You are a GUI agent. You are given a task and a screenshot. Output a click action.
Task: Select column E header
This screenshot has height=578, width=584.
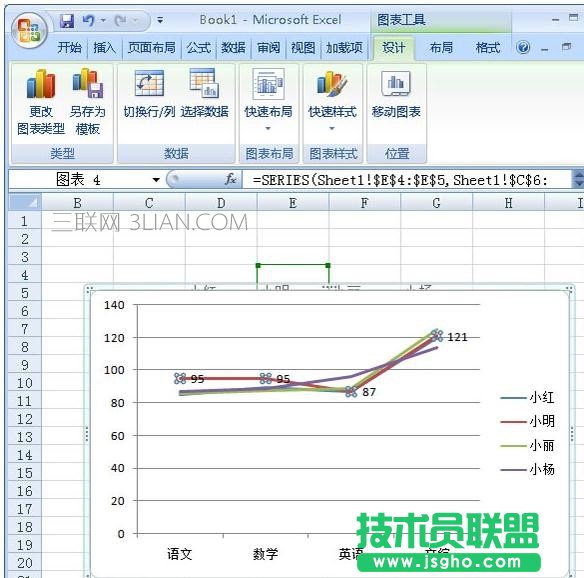point(293,203)
